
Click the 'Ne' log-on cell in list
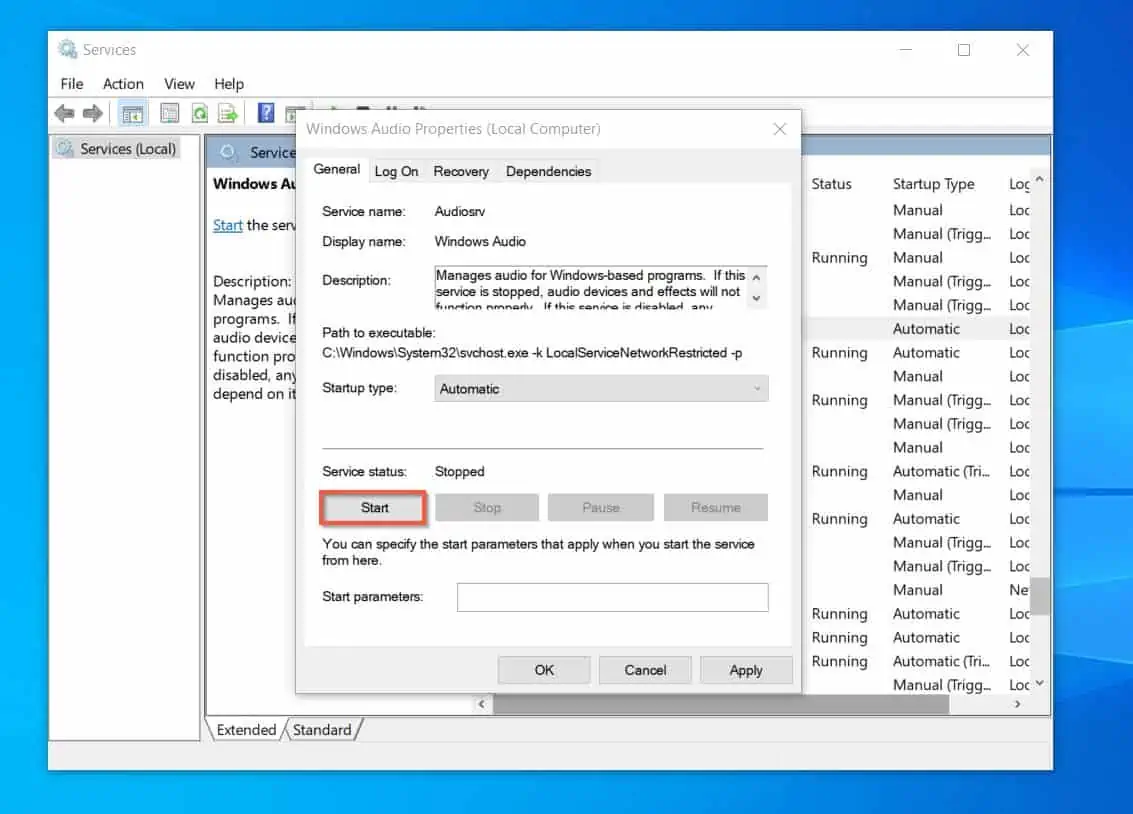point(1019,590)
